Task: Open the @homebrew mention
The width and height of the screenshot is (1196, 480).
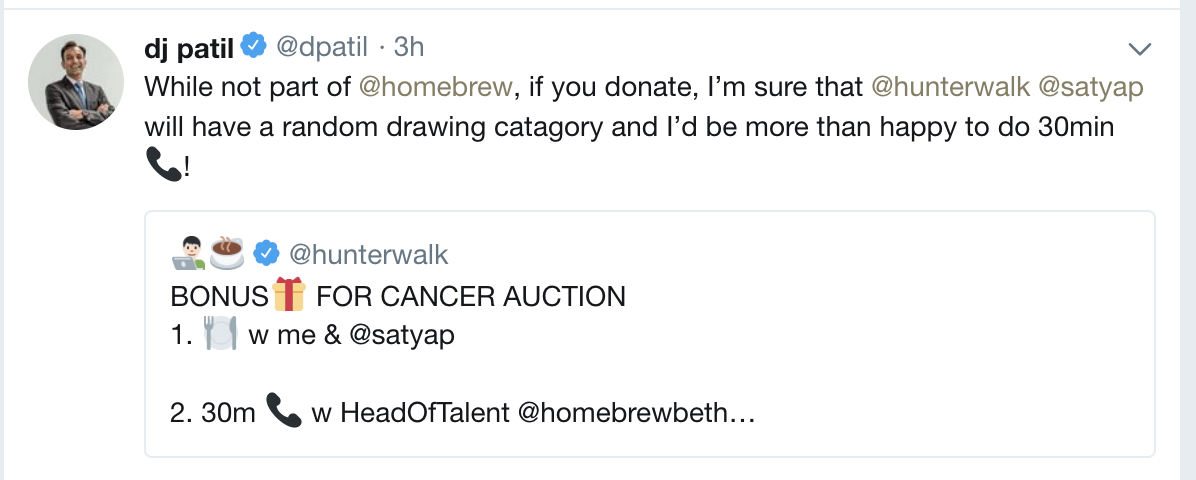Action: click(x=435, y=87)
